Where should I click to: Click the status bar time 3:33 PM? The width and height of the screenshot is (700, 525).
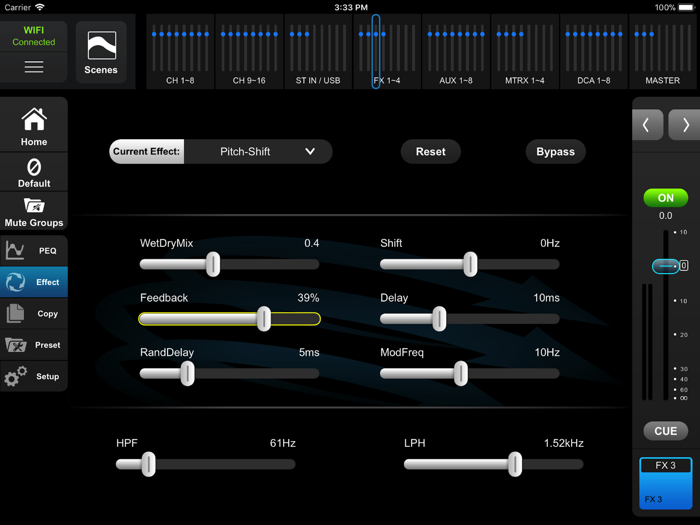pyautogui.click(x=351, y=7)
